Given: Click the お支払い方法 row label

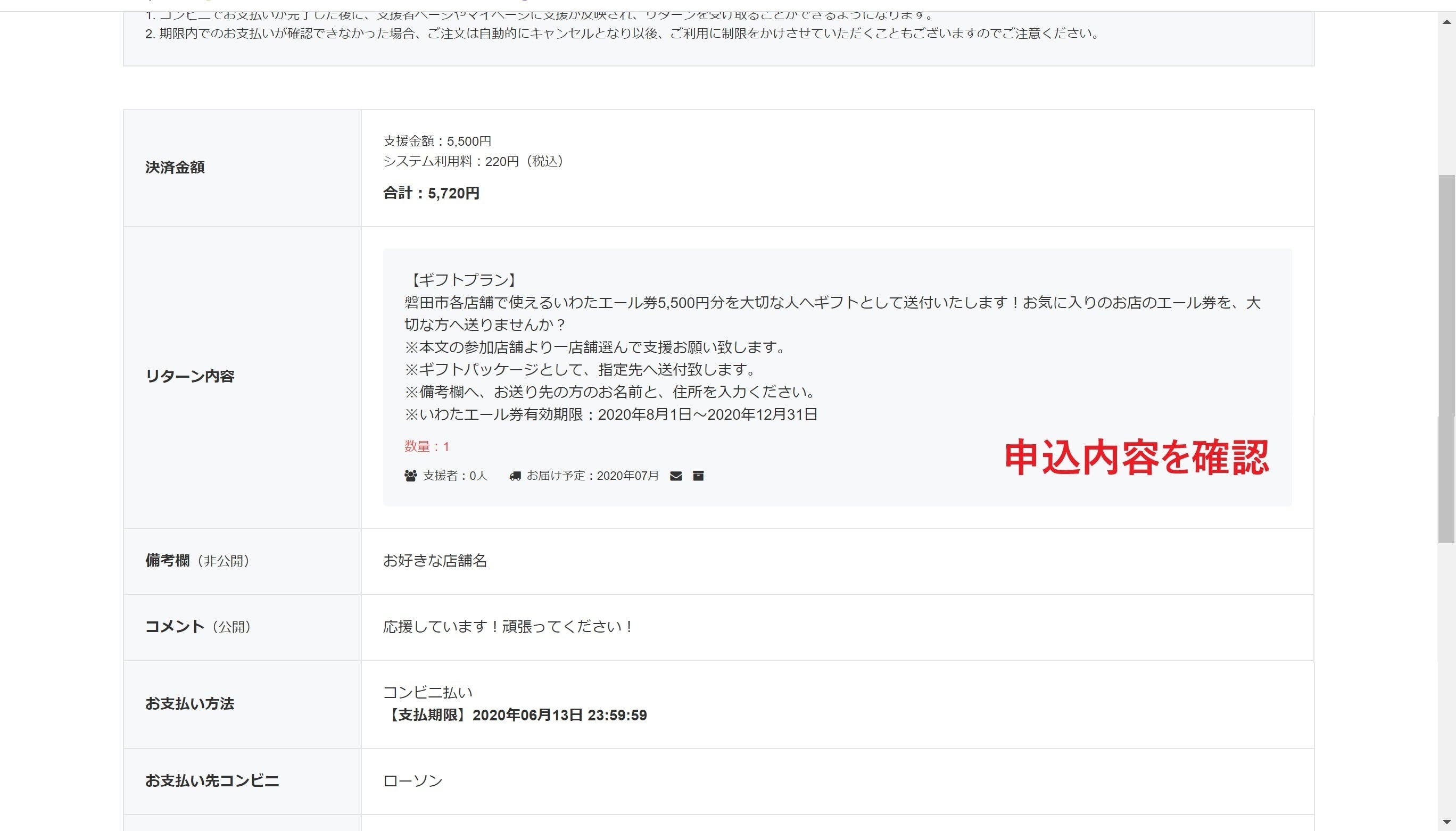Looking at the screenshot, I should [x=189, y=704].
